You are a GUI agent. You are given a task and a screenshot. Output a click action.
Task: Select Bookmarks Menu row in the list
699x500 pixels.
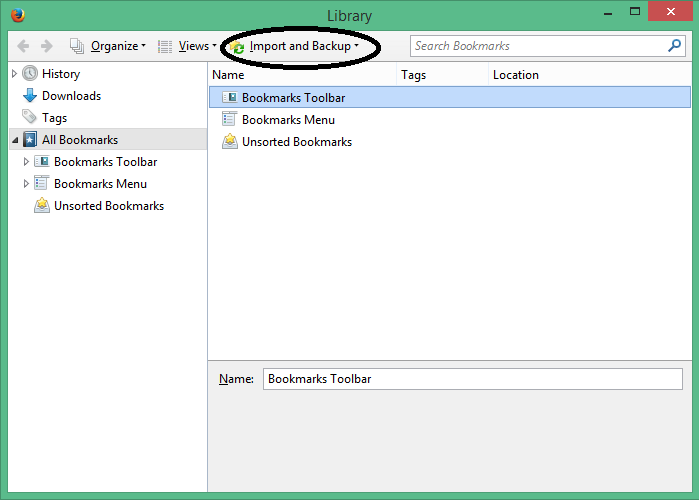450,119
